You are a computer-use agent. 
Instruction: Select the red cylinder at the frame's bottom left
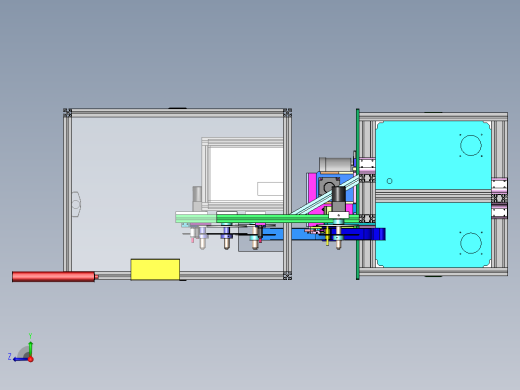pos(53,277)
